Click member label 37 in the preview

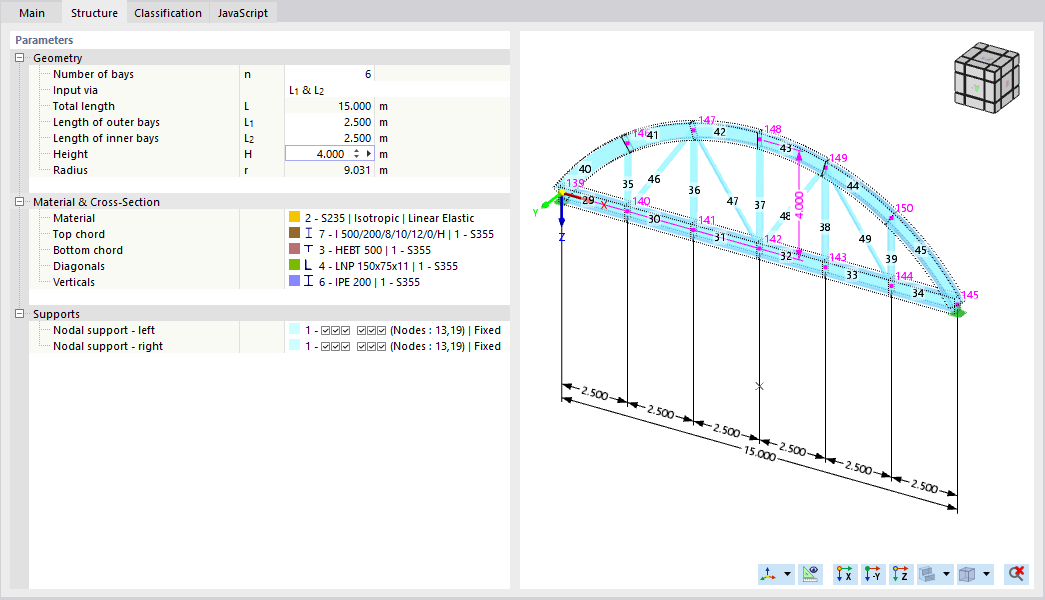click(x=760, y=205)
